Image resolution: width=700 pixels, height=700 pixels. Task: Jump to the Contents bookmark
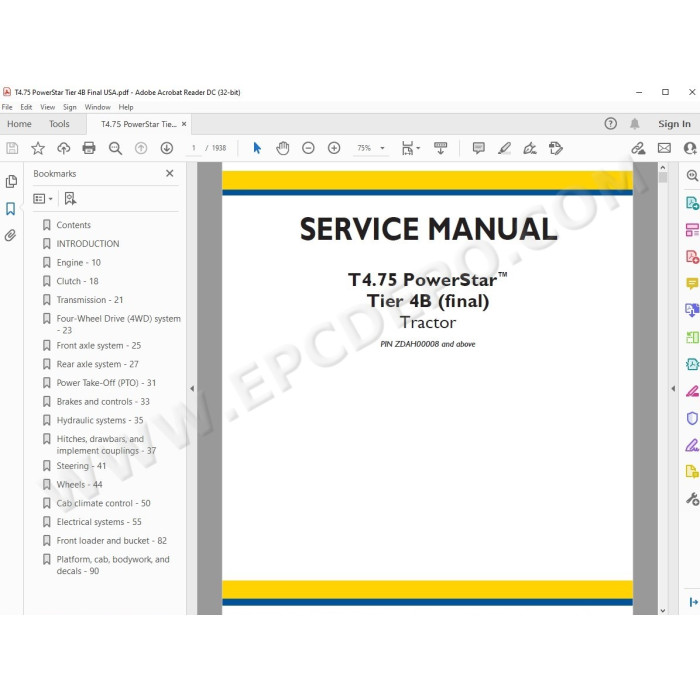[73, 225]
